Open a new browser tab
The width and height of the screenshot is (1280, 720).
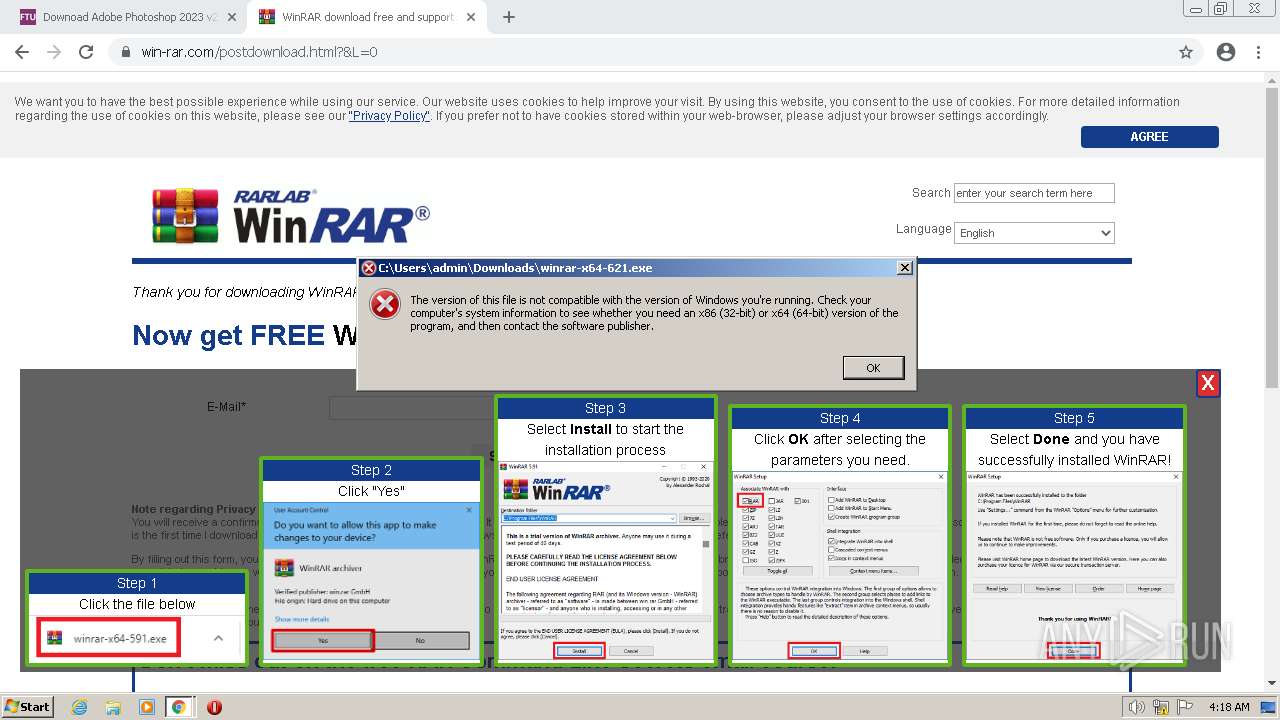click(508, 17)
